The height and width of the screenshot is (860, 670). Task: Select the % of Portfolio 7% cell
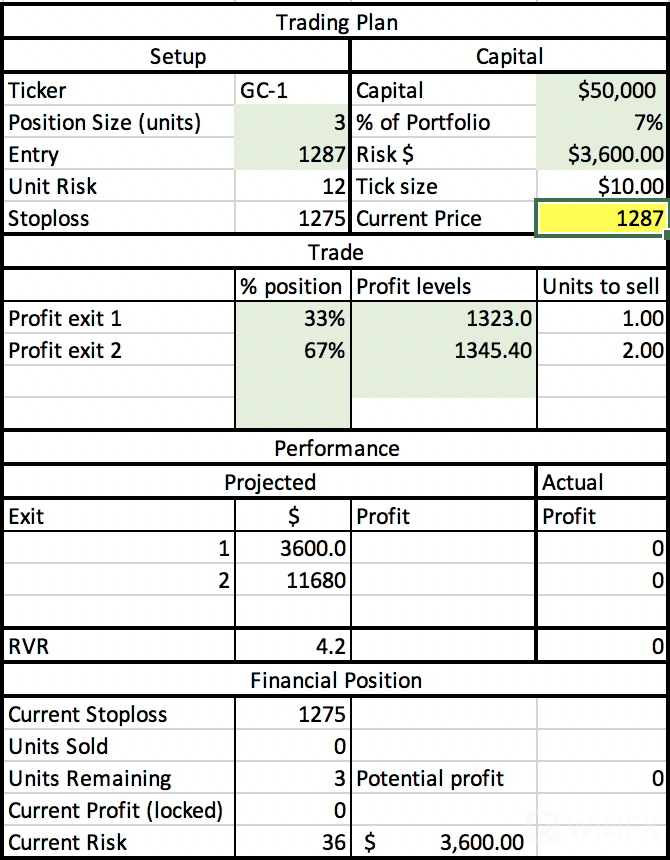tap(602, 123)
